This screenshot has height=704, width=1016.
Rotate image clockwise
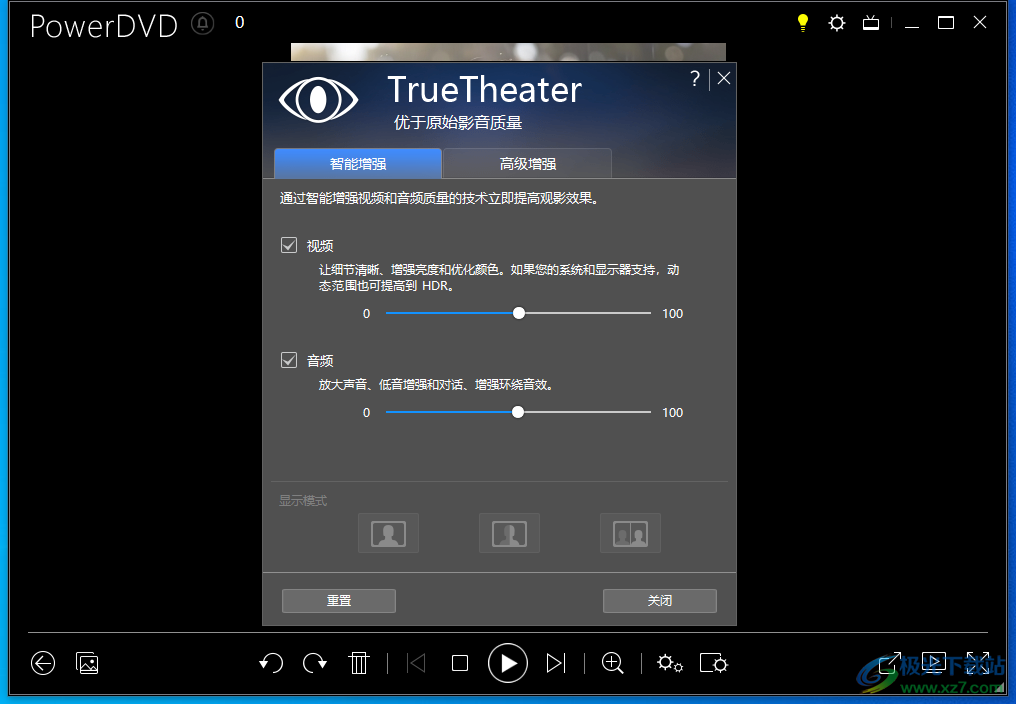tap(315, 663)
